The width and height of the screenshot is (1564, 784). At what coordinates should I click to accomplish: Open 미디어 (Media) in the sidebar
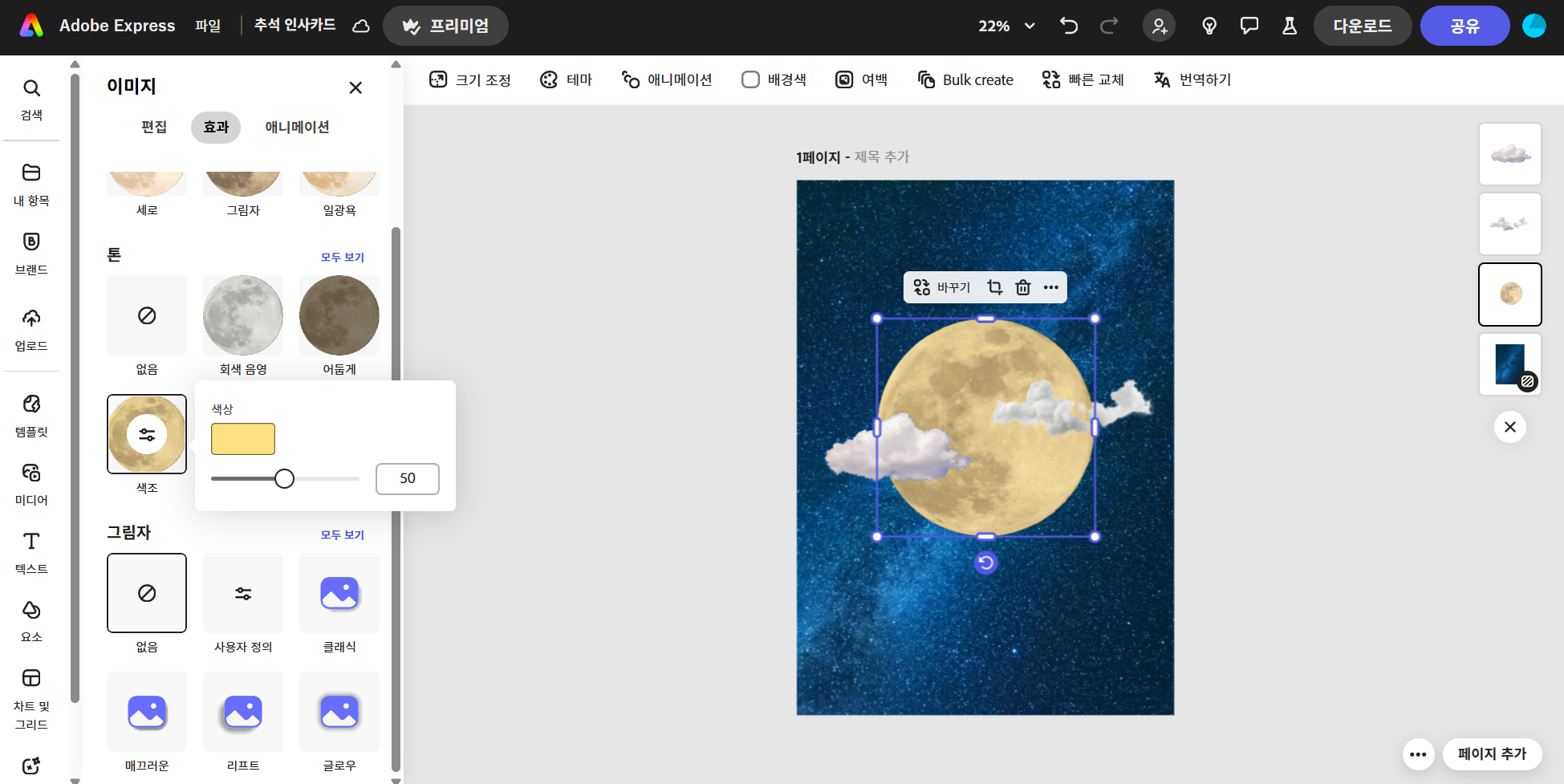coord(31,484)
